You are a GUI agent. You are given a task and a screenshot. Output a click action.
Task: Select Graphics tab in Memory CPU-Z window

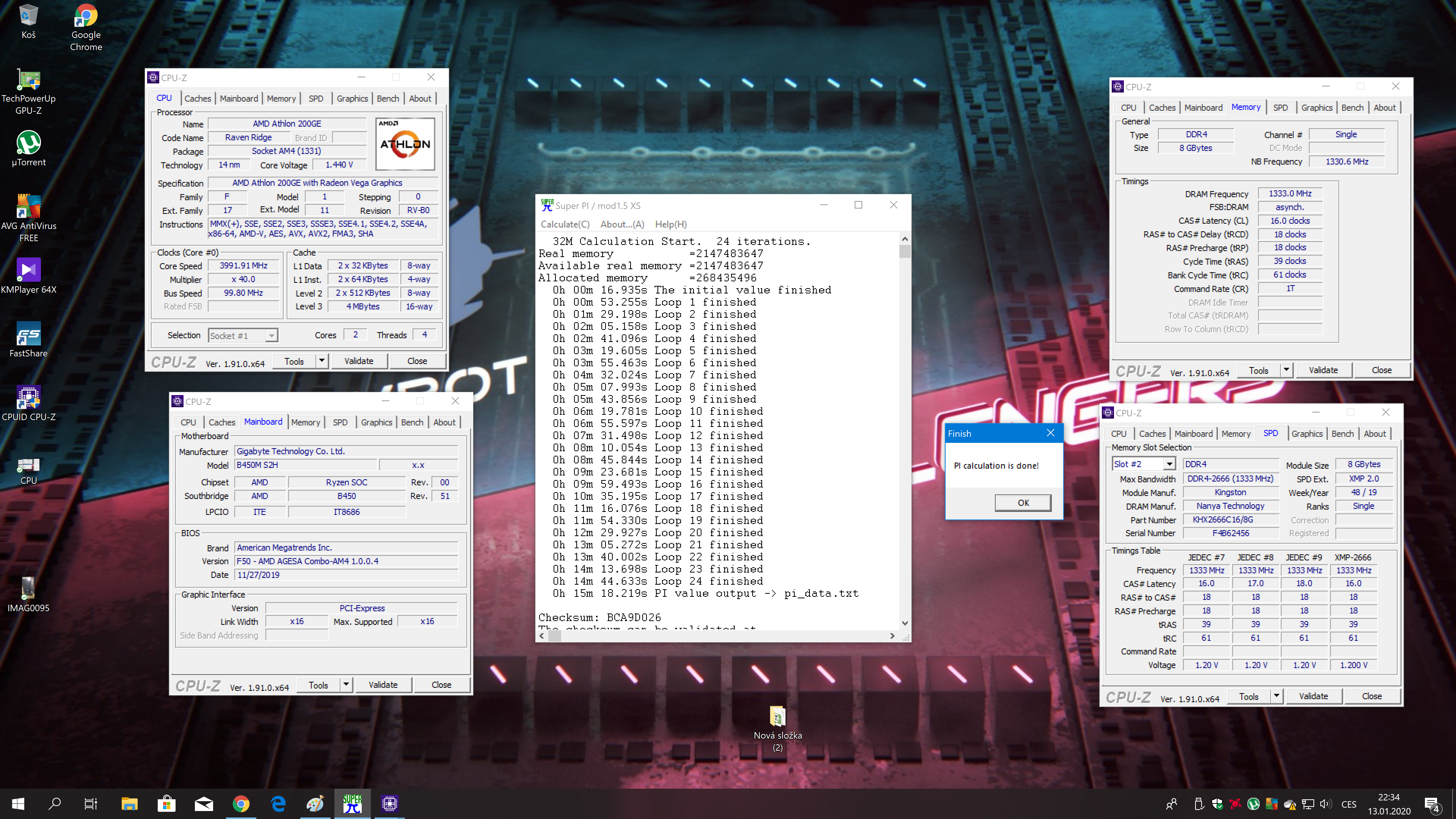(1316, 107)
